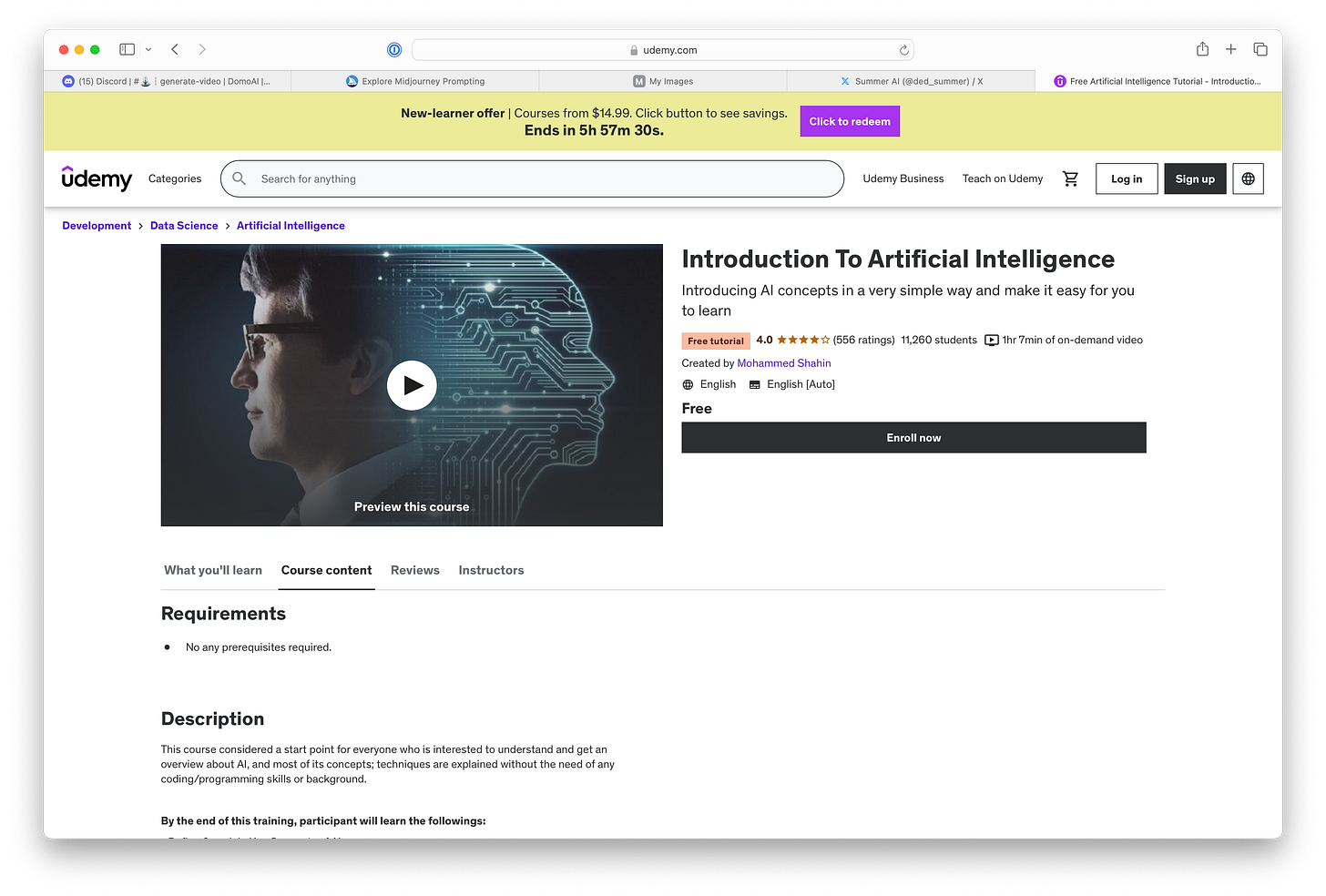Click the 4.0 rating number
The image size is (1326, 896).
click(764, 340)
